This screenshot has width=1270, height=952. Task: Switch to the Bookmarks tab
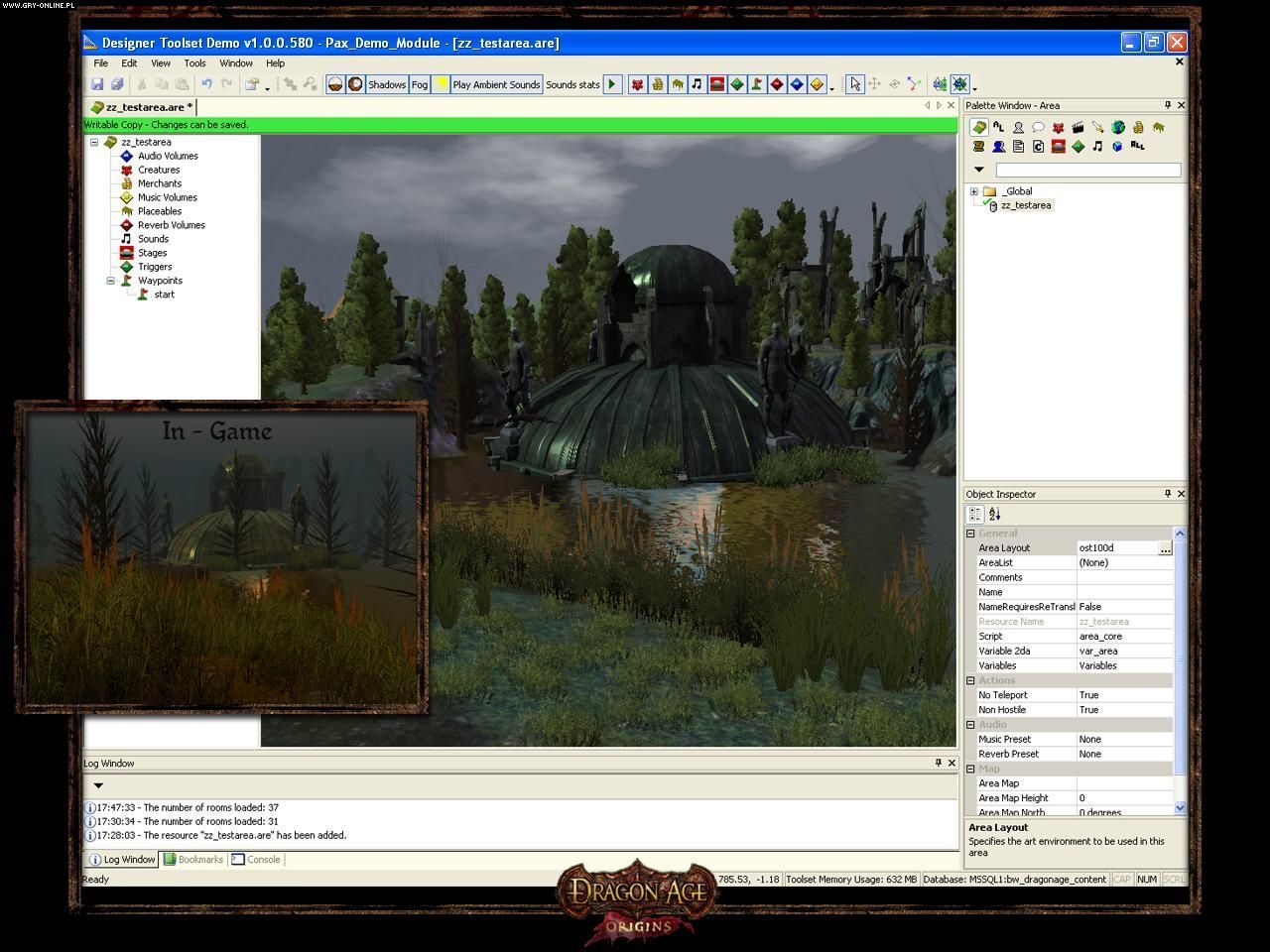[x=193, y=860]
